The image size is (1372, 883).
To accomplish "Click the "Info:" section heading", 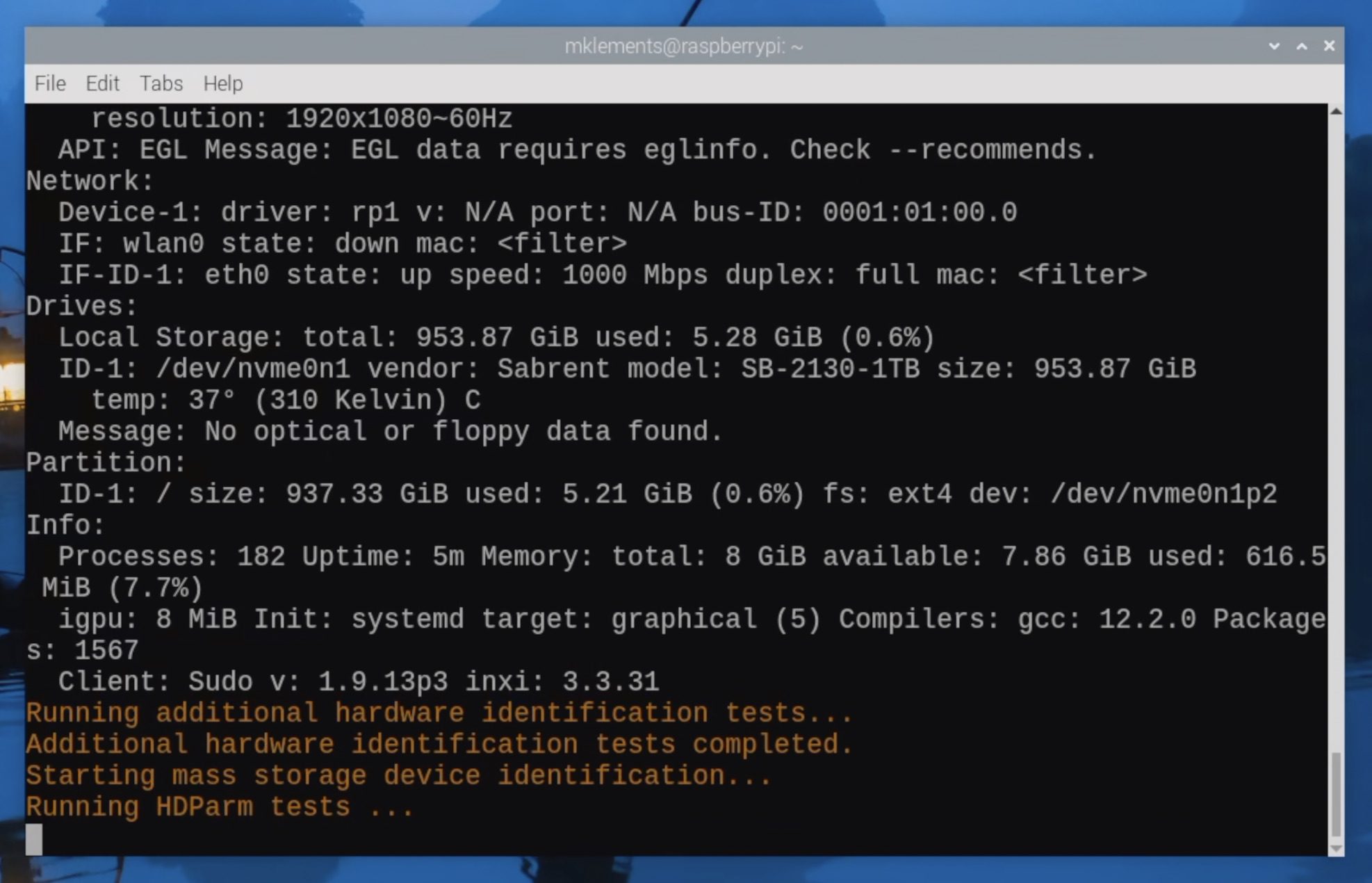I will [x=65, y=526].
